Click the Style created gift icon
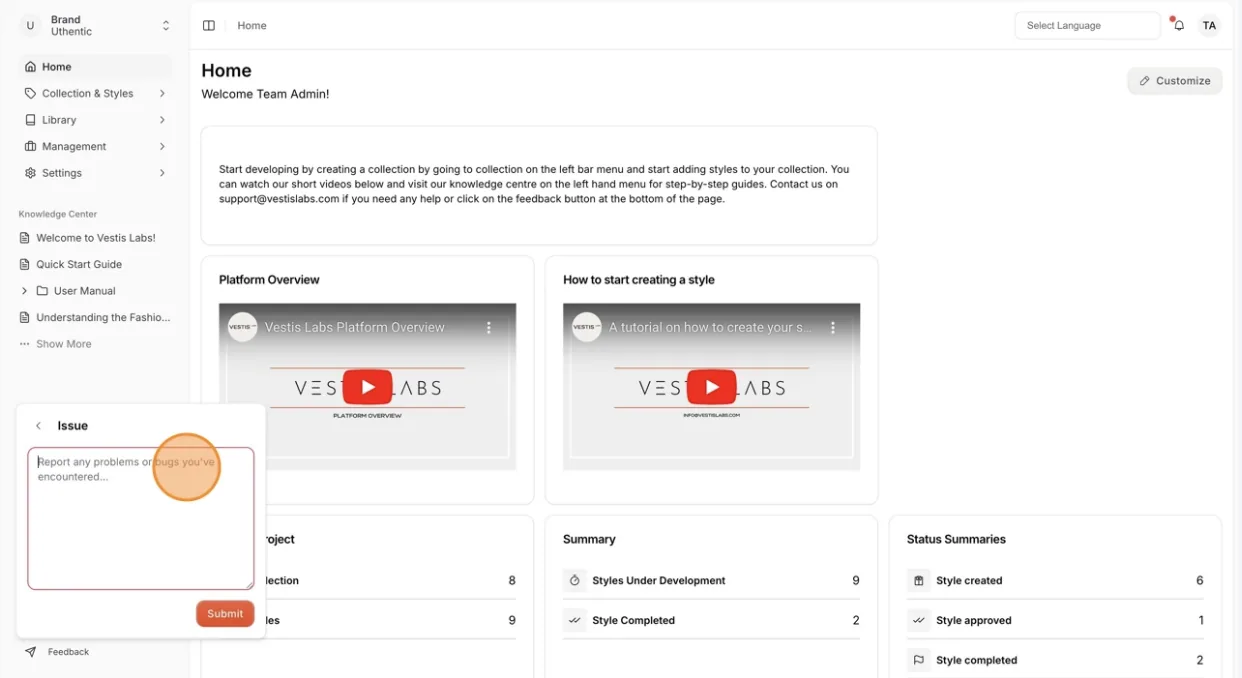The height and width of the screenshot is (678, 1242). 919,581
